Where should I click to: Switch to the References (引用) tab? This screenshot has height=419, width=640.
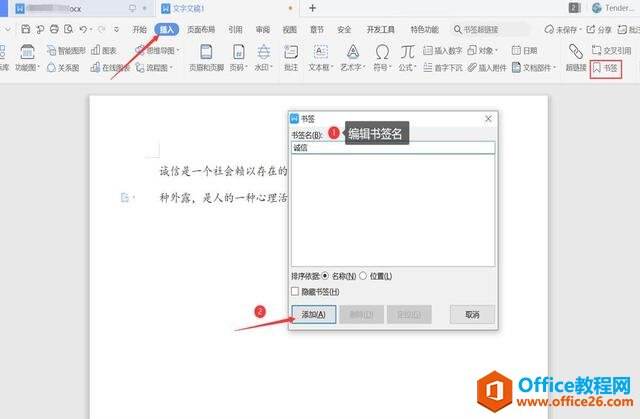[x=235, y=29]
